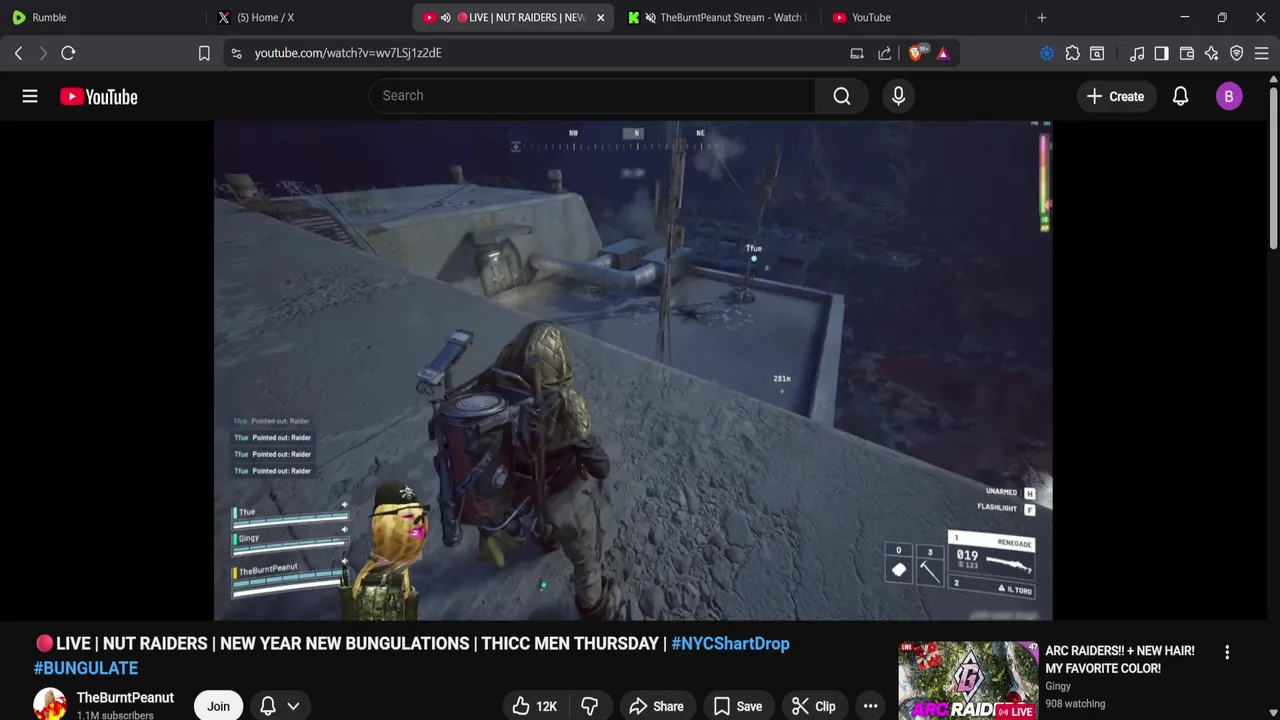
Task: Switch to the Rumble tab
Action: click(101, 17)
